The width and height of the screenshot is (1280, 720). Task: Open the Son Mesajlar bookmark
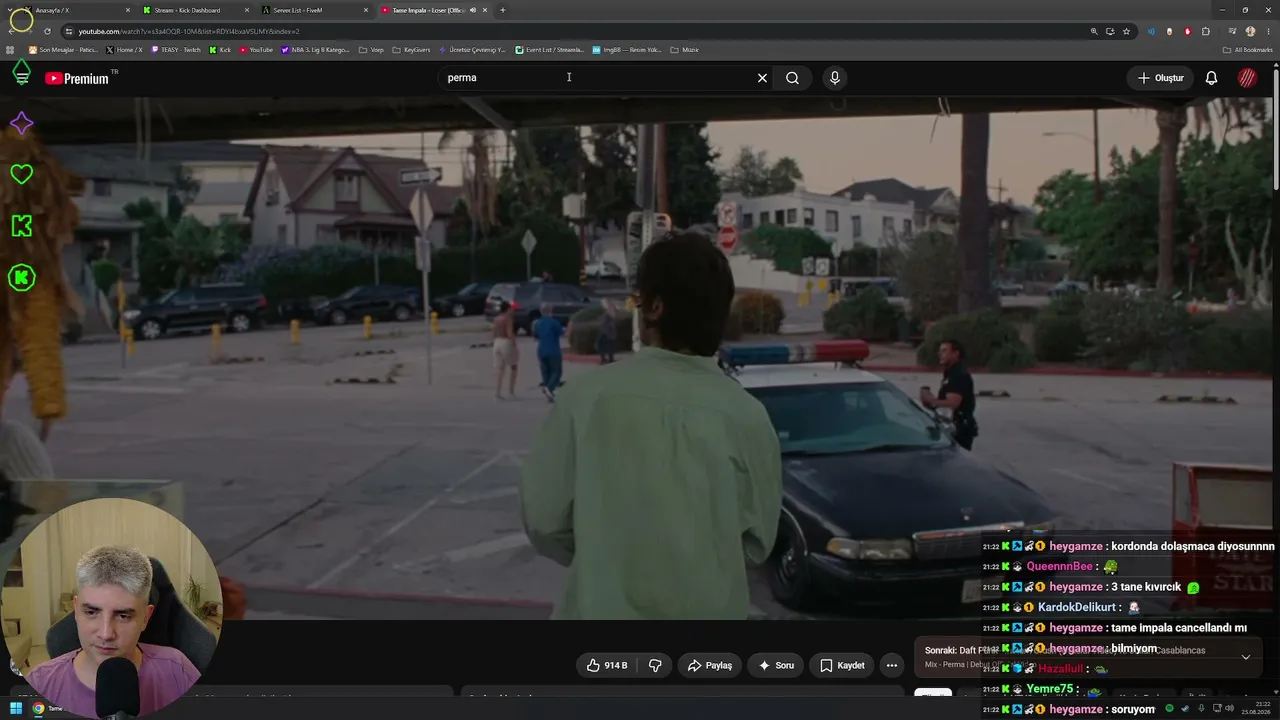click(x=63, y=49)
